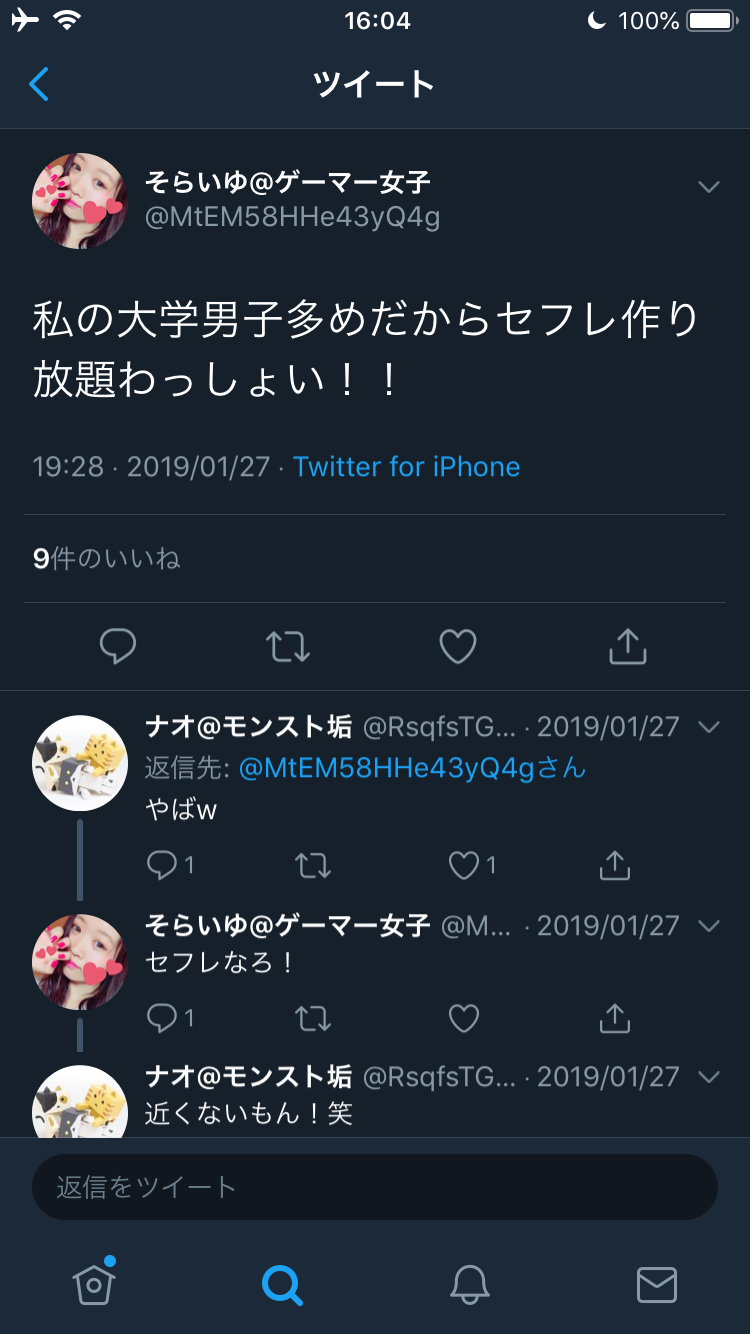The height and width of the screenshot is (1334, 750).
Task: Expand options chevron on やばw reply
Action: point(709,727)
